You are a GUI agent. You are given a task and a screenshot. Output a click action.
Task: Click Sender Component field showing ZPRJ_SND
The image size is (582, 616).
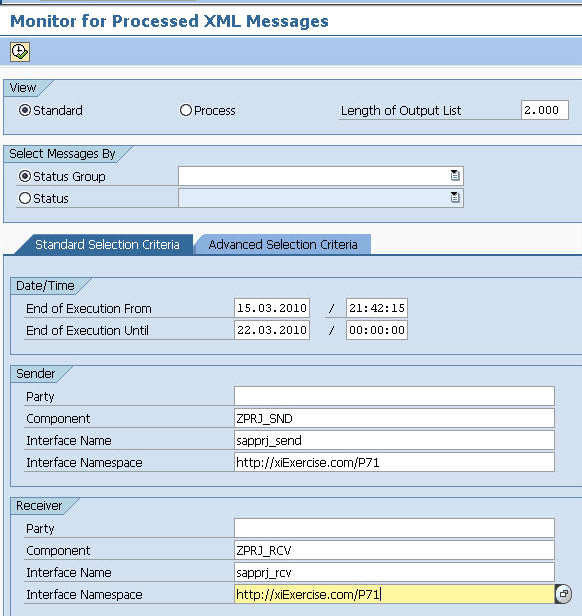pos(394,418)
